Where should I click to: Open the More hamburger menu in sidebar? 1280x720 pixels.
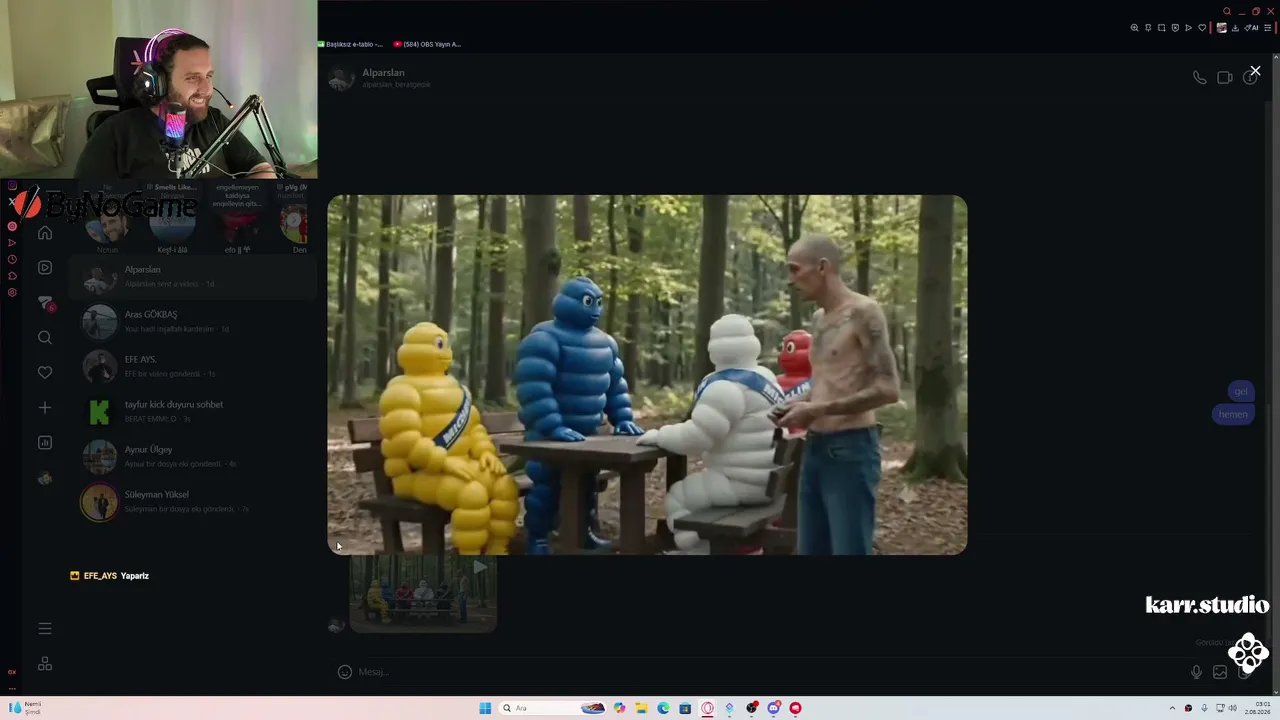click(45, 628)
